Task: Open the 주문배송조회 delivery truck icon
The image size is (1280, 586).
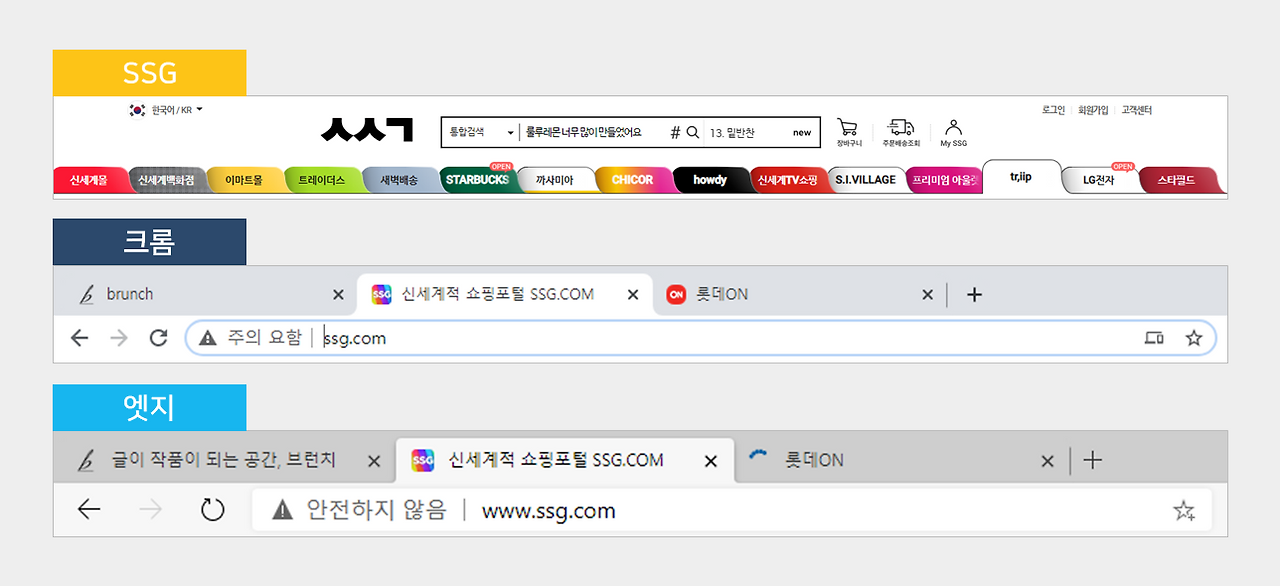Action: tap(901, 128)
